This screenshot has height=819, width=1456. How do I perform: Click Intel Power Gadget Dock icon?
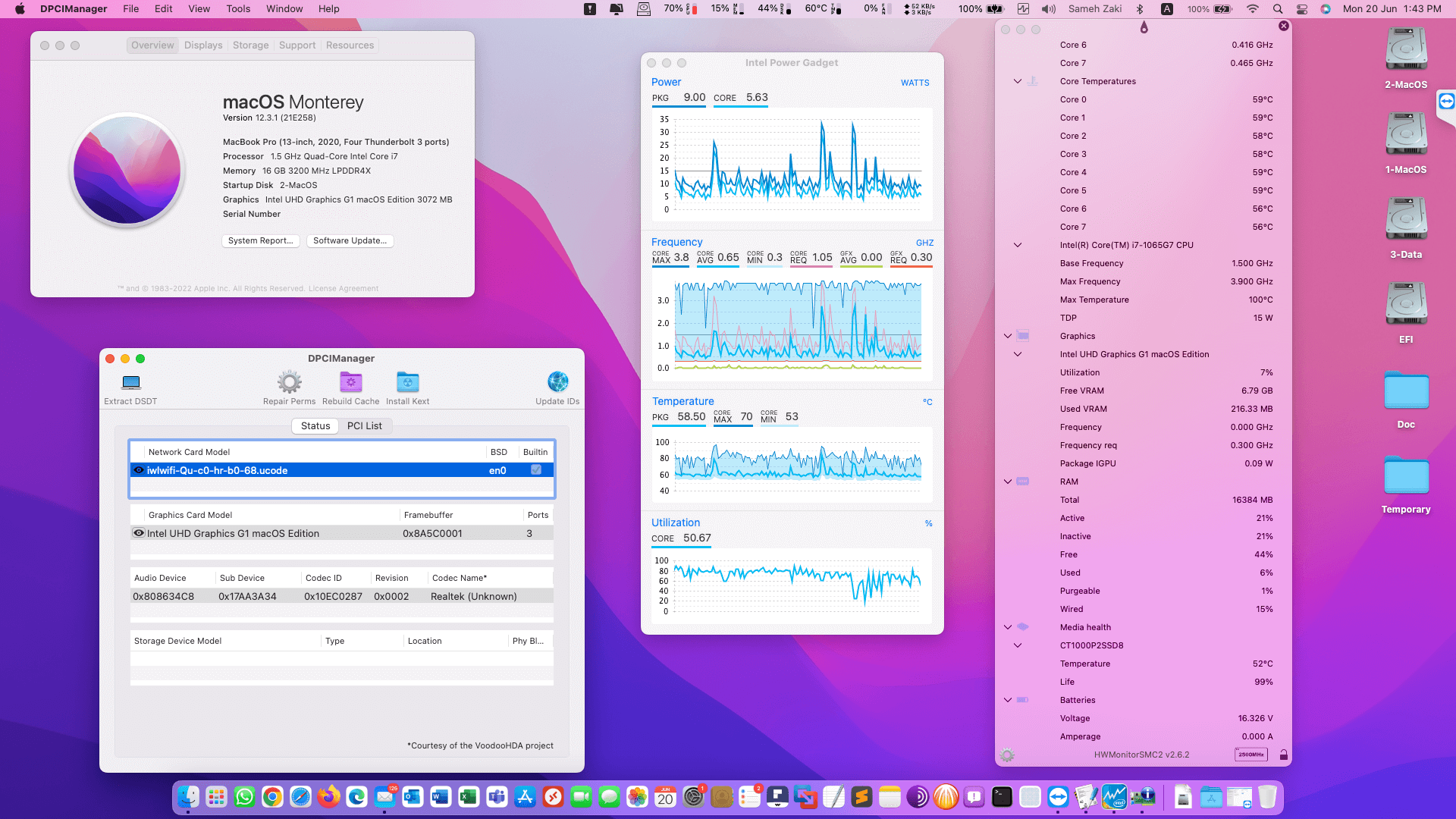click(1114, 797)
